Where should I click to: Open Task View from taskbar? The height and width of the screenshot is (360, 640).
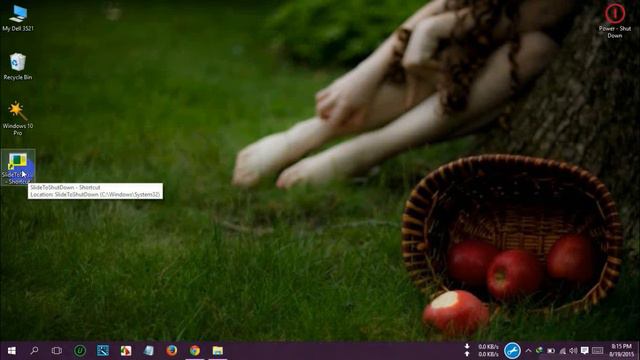pos(57,351)
